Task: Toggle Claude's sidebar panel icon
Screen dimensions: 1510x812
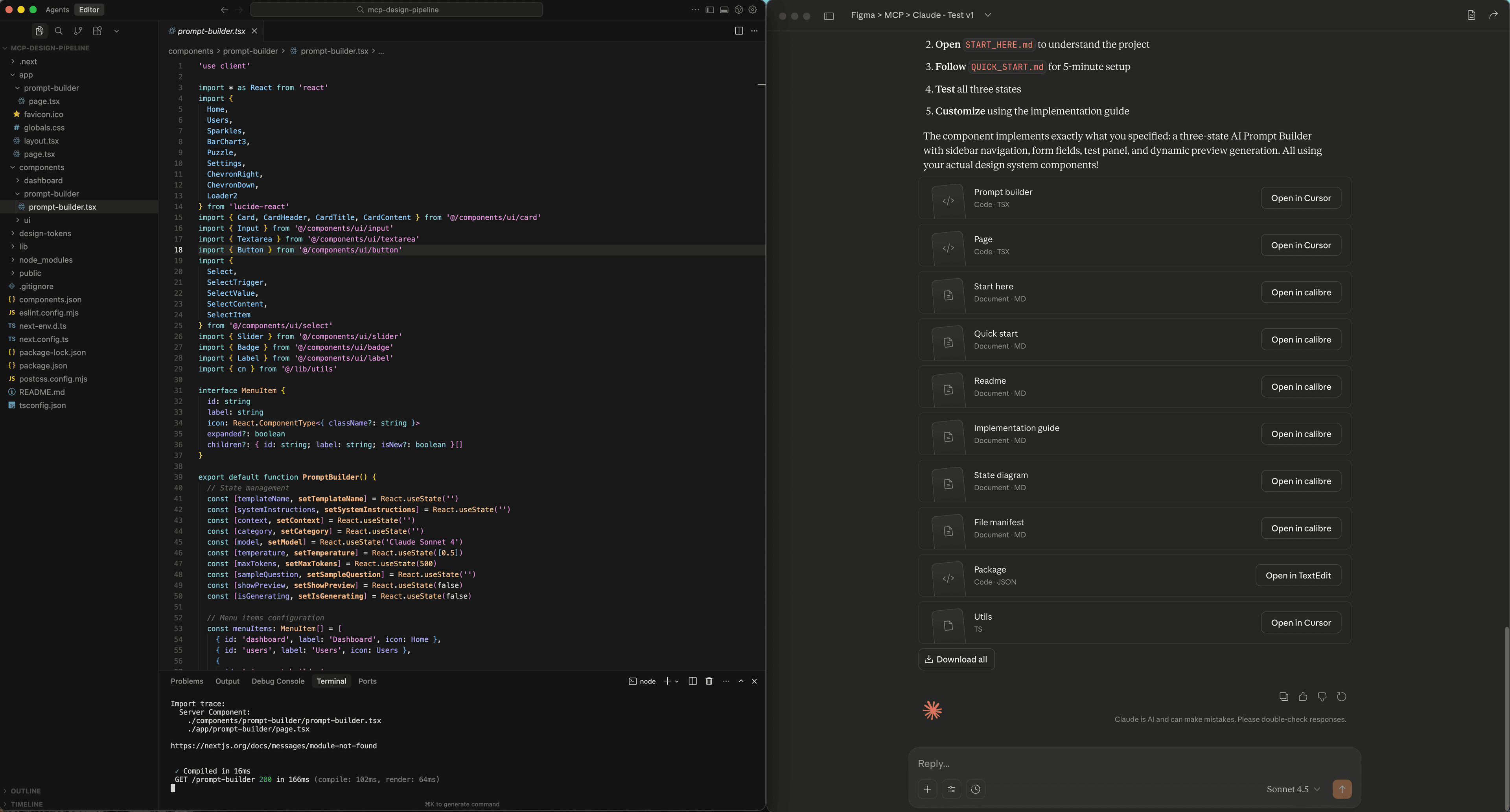Action: click(x=828, y=16)
